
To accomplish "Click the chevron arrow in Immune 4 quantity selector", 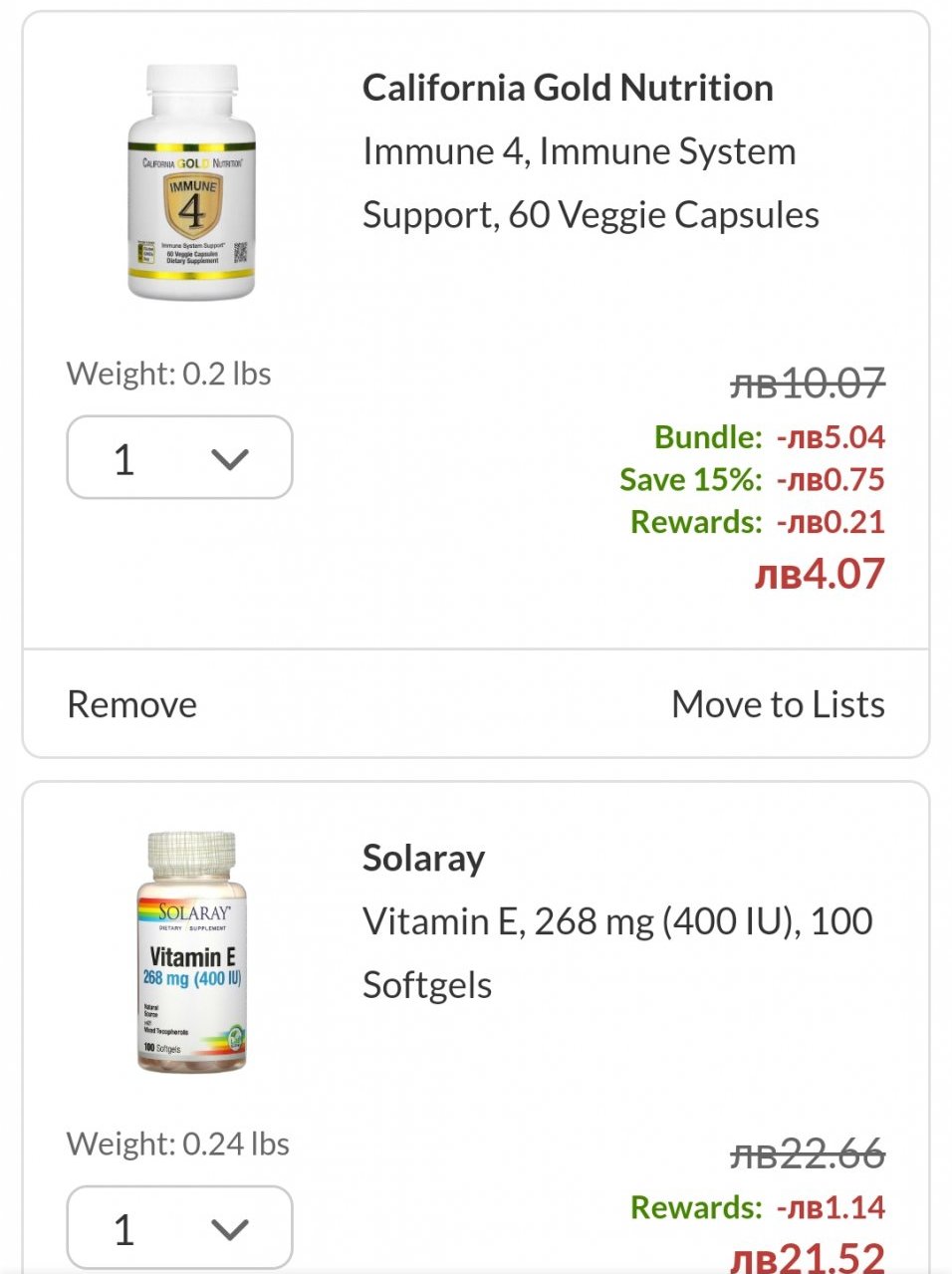I will [x=230, y=459].
